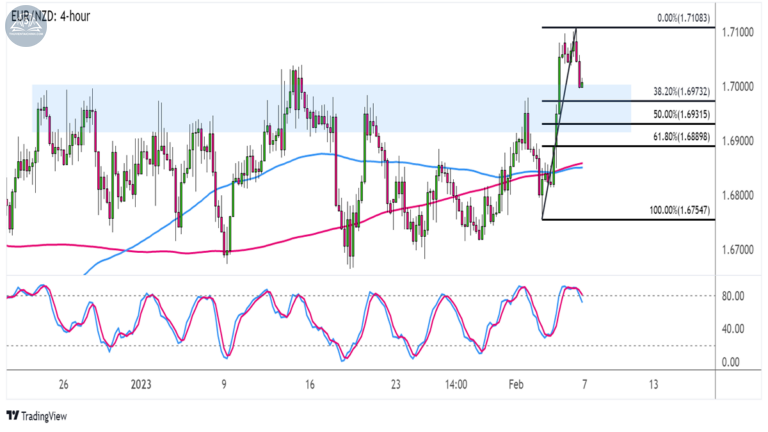The image size is (768, 432).
Task: Click the 1.70000 price axis label
Action: pos(738,87)
